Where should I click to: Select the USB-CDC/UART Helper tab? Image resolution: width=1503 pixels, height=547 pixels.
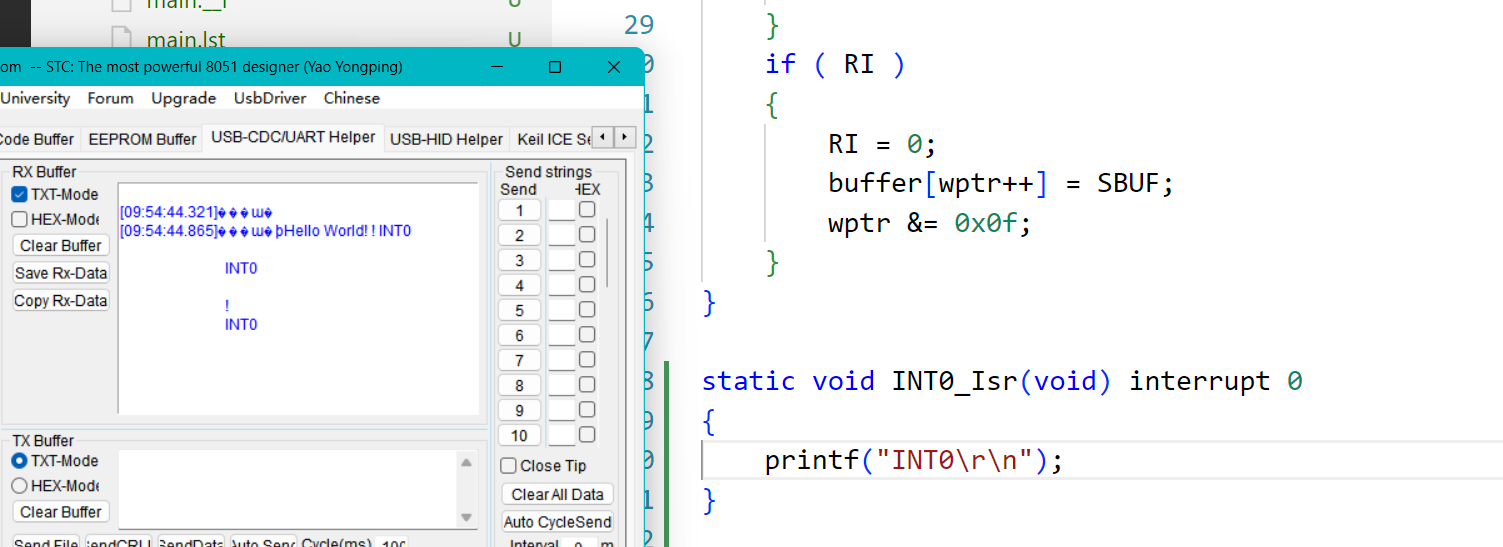click(x=293, y=137)
